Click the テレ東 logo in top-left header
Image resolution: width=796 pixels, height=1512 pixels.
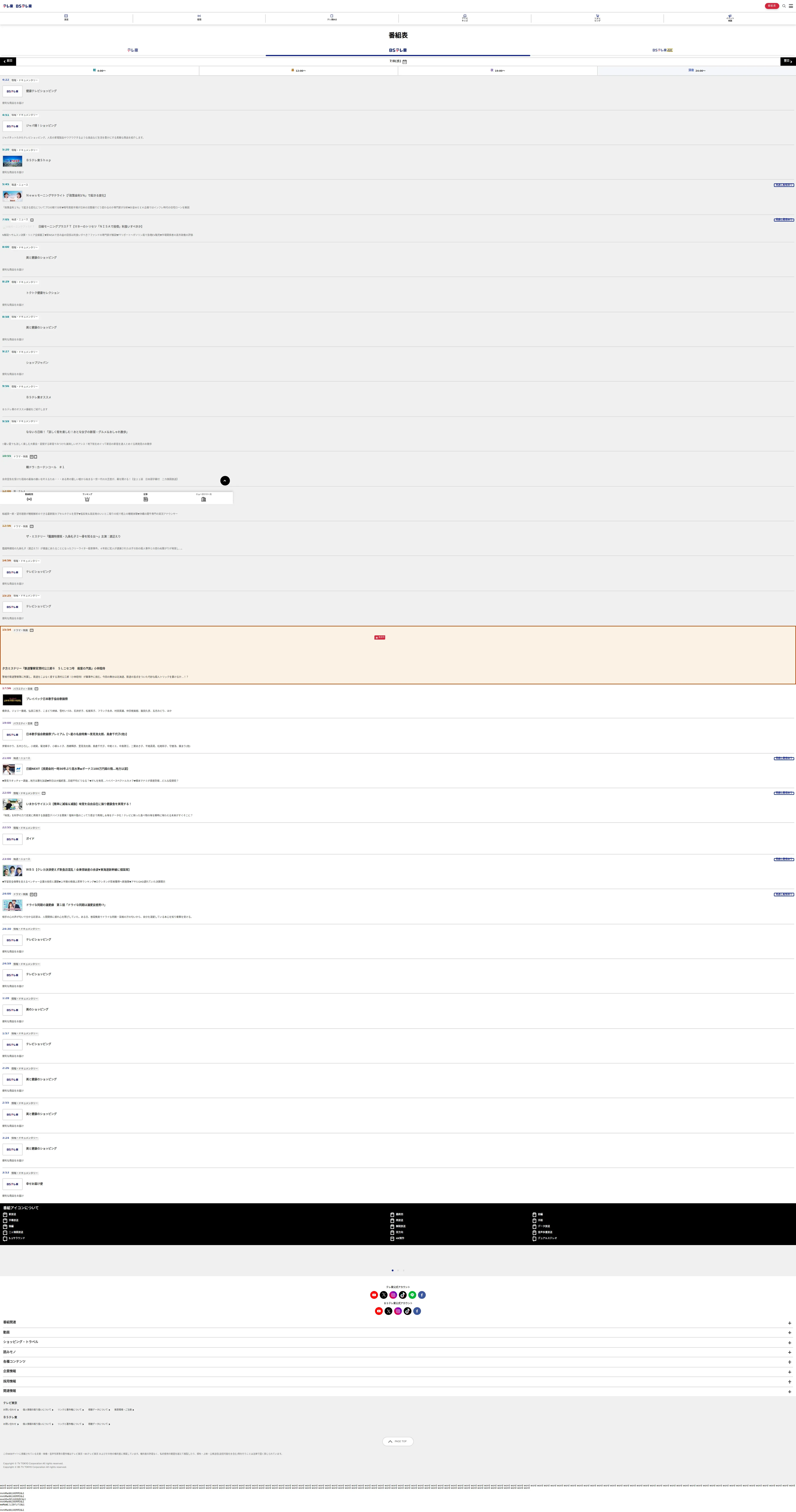click(x=8, y=6)
